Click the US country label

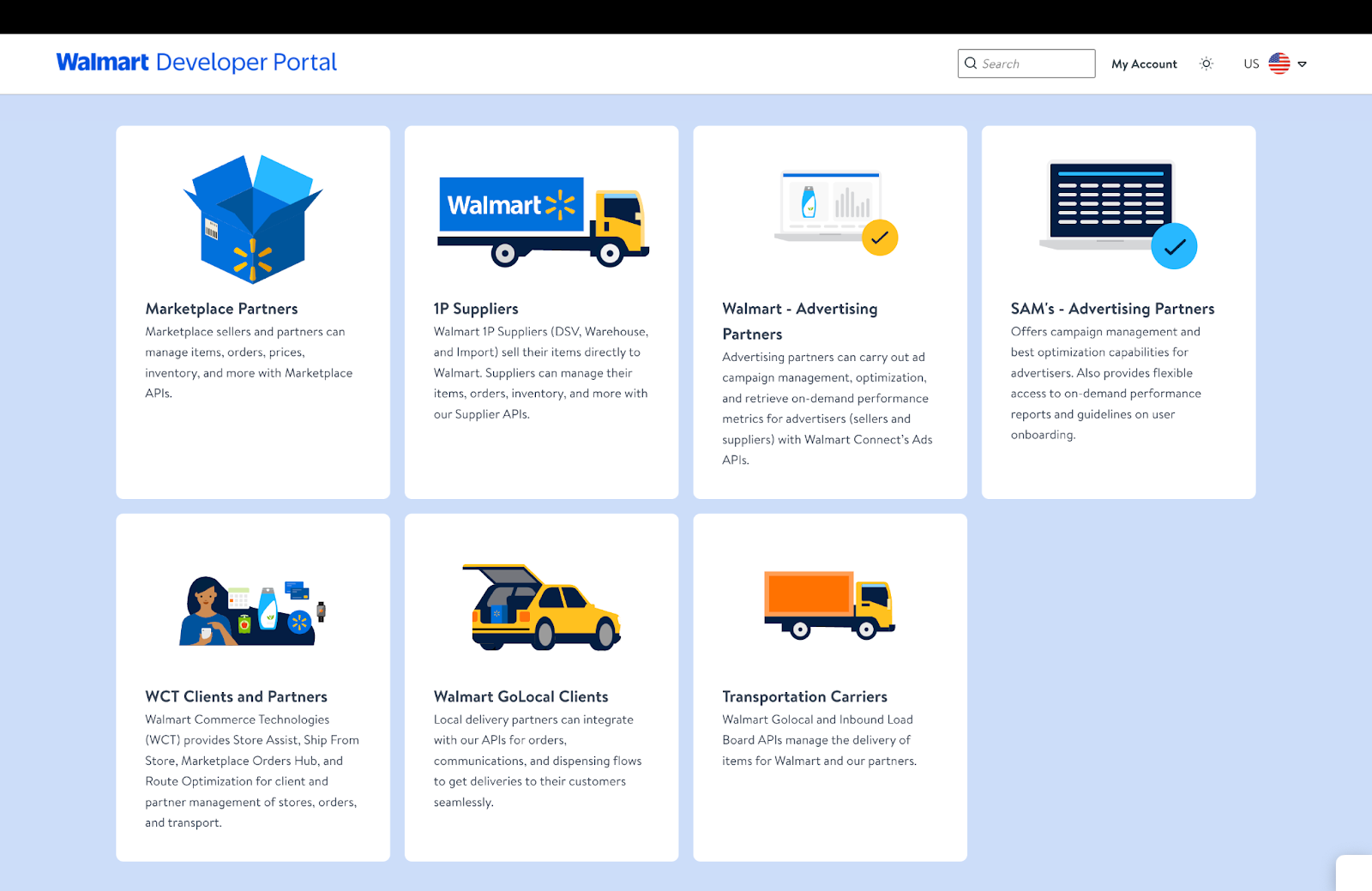[x=1251, y=64]
